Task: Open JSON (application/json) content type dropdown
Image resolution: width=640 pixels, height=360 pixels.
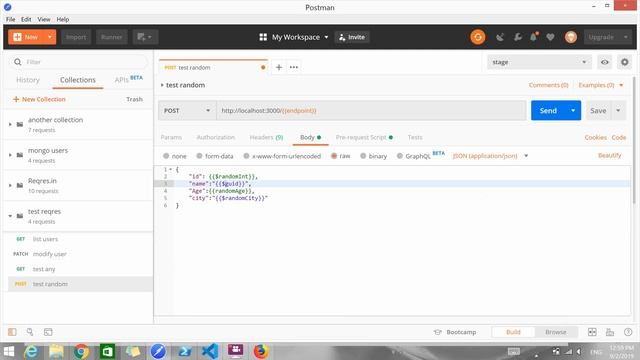Action: [490, 156]
